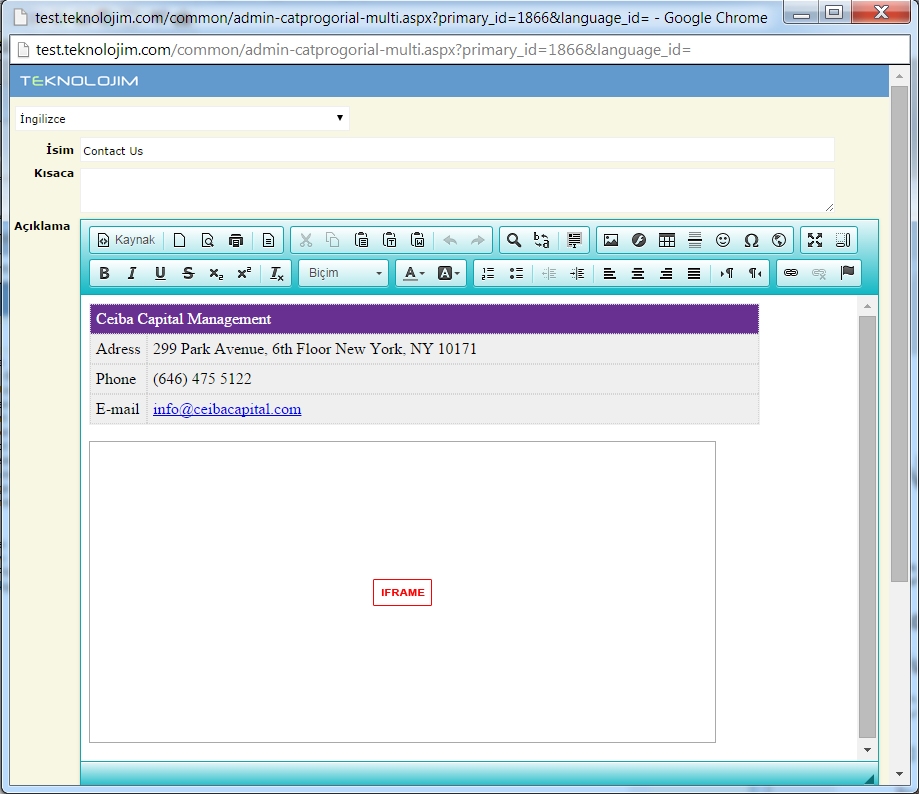Screen dimensions: 919x794
Task: Click the Anchor flag icon
Action: 847,273
